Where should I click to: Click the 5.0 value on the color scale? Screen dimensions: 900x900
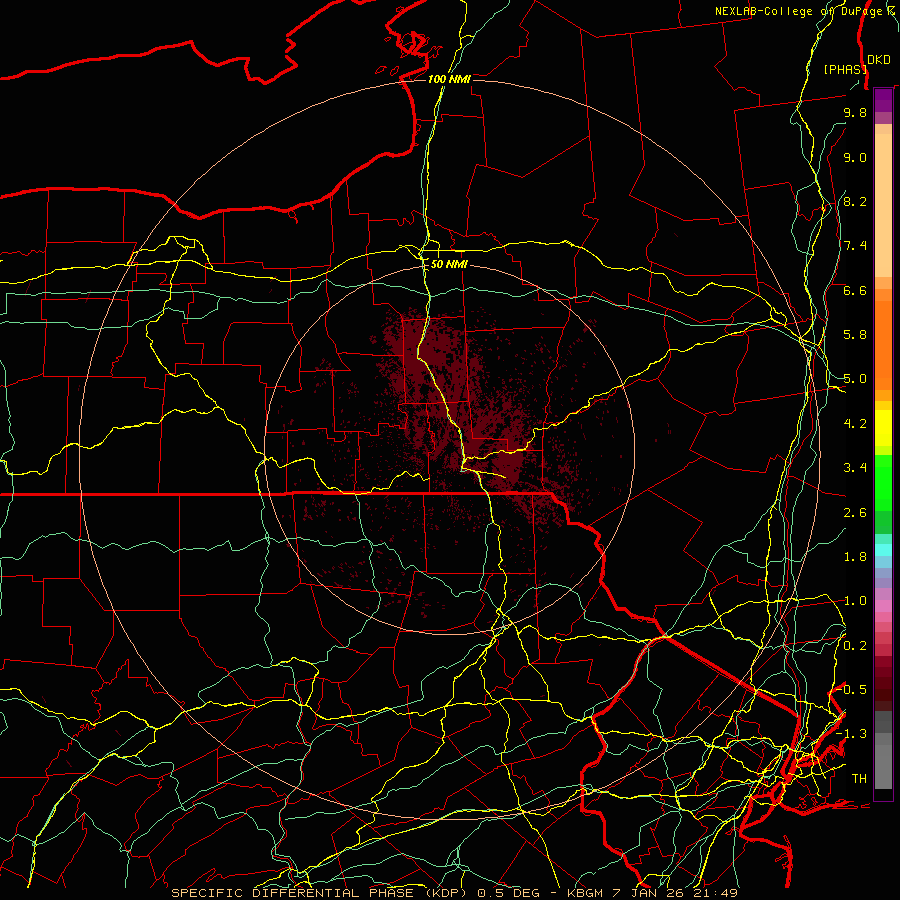coord(855,379)
